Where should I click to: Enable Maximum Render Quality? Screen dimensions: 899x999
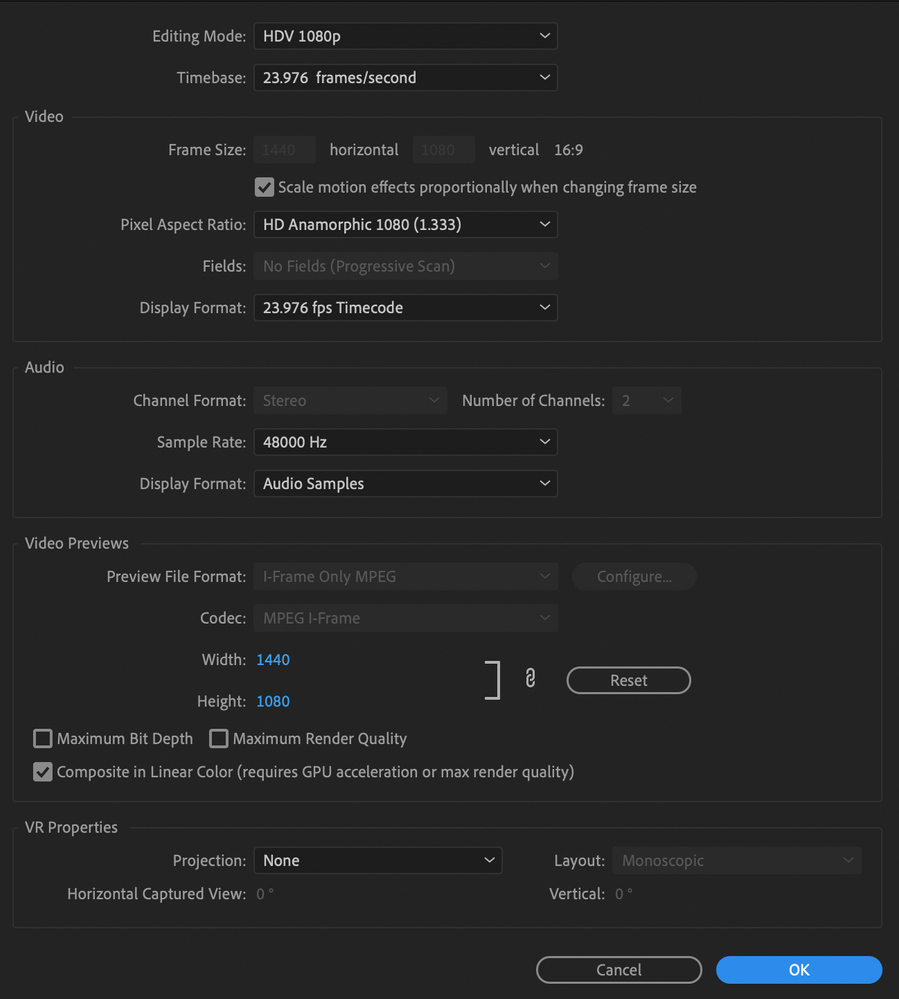(x=219, y=739)
